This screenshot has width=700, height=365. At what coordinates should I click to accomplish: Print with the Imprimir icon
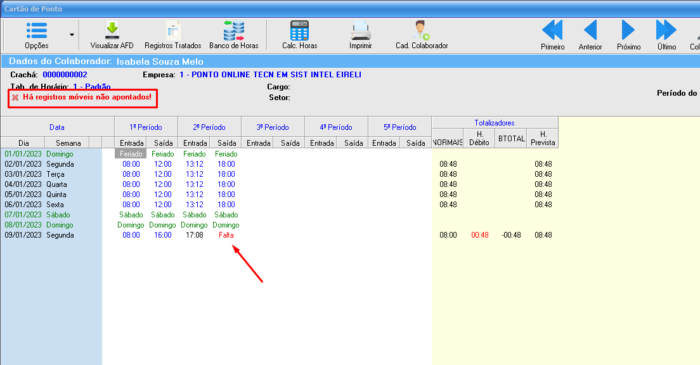(360, 35)
